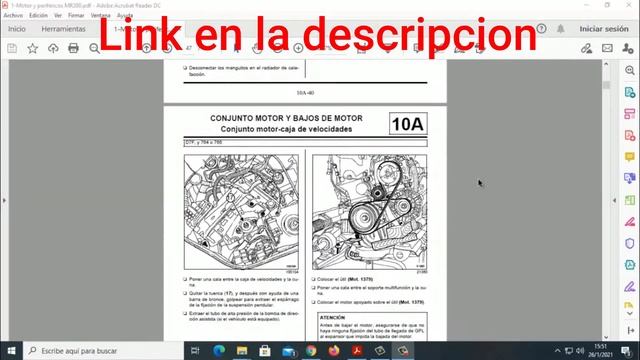Click heading CONJUNTO MOTOR Y BAJOS DE MOTOR
640x360 pixels.
click(x=286, y=118)
